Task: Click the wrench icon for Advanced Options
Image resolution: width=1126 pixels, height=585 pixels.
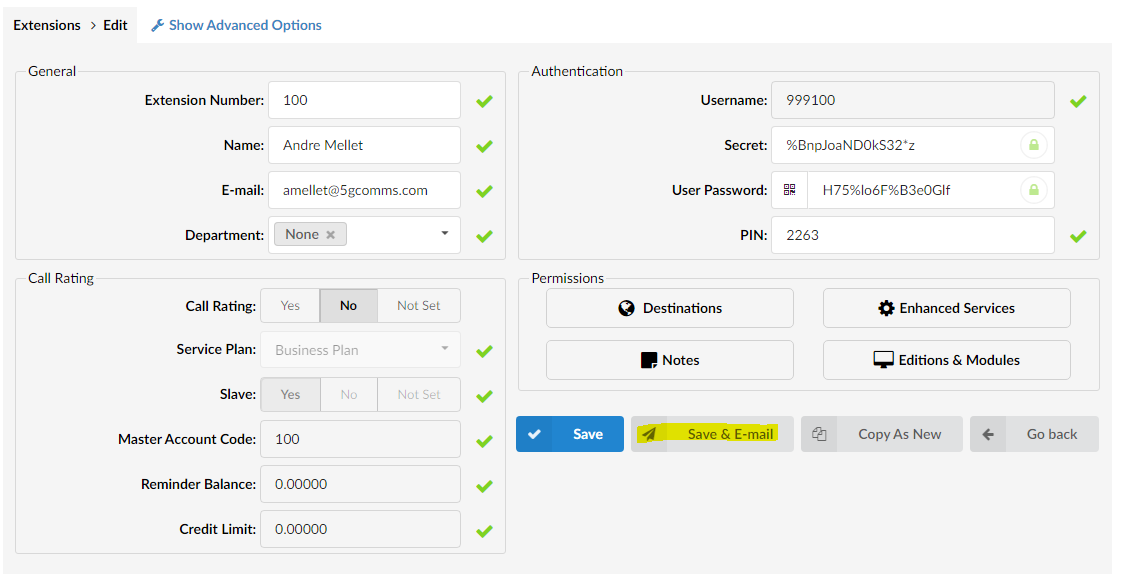Action: pos(157,25)
